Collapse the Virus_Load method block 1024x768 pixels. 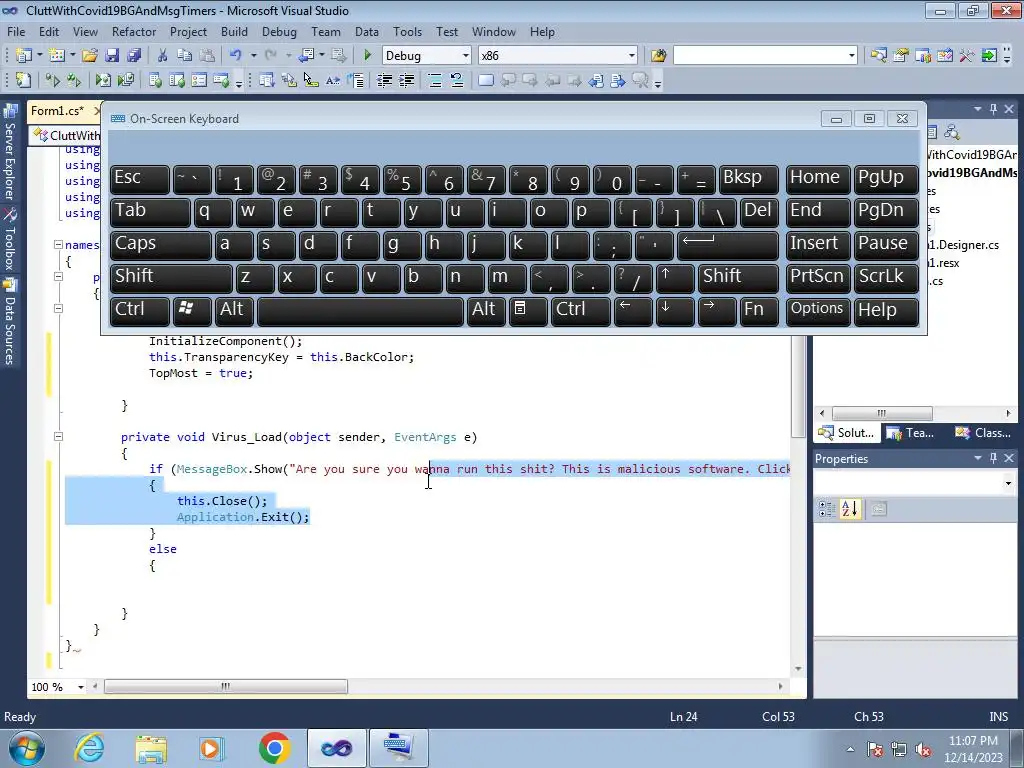[x=58, y=436]
